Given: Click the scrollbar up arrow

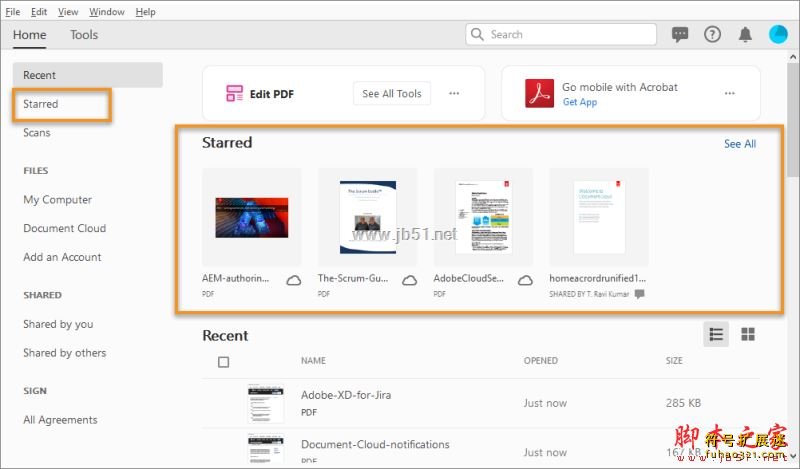Looking at the screenshot, I should (793, 57).
